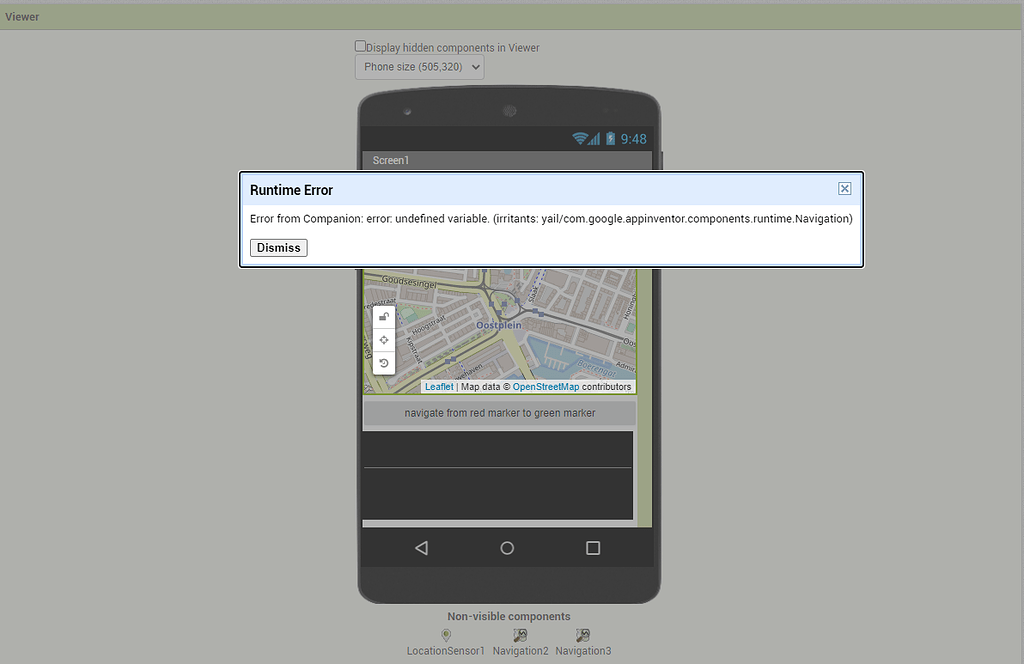Click the padlock control on the map
Image resolution: width=1024 pixels, height=664 pixels.
384,316
